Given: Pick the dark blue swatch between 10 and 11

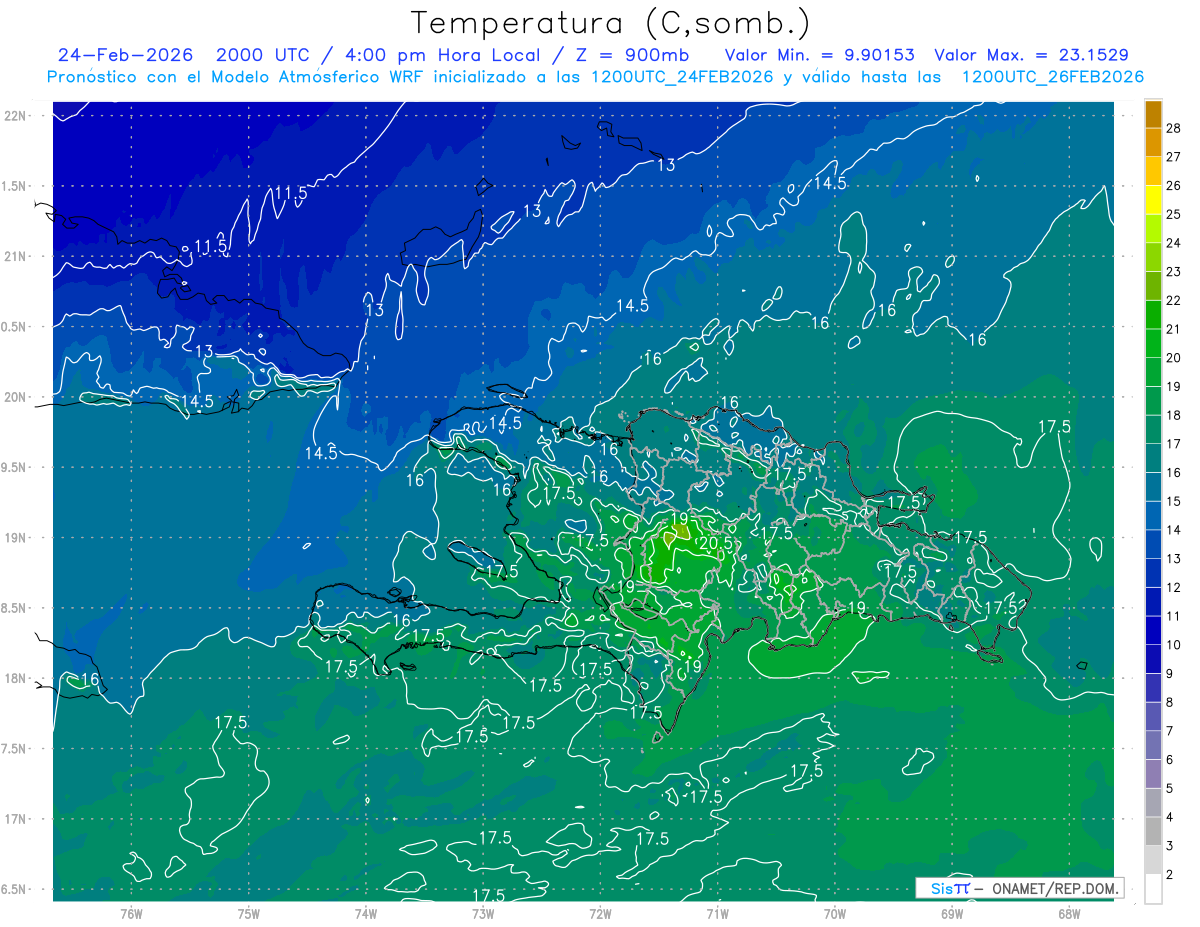Looking at the screenshot, I should 1153,630.
